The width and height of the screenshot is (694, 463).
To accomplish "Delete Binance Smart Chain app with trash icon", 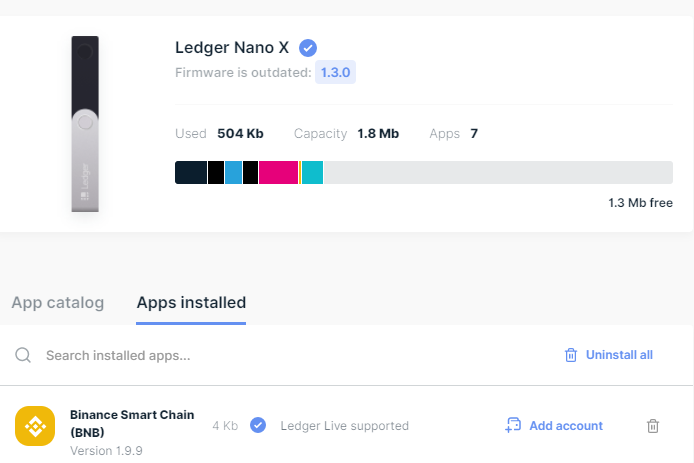I will pyautogui.click(x=653, y=426).
